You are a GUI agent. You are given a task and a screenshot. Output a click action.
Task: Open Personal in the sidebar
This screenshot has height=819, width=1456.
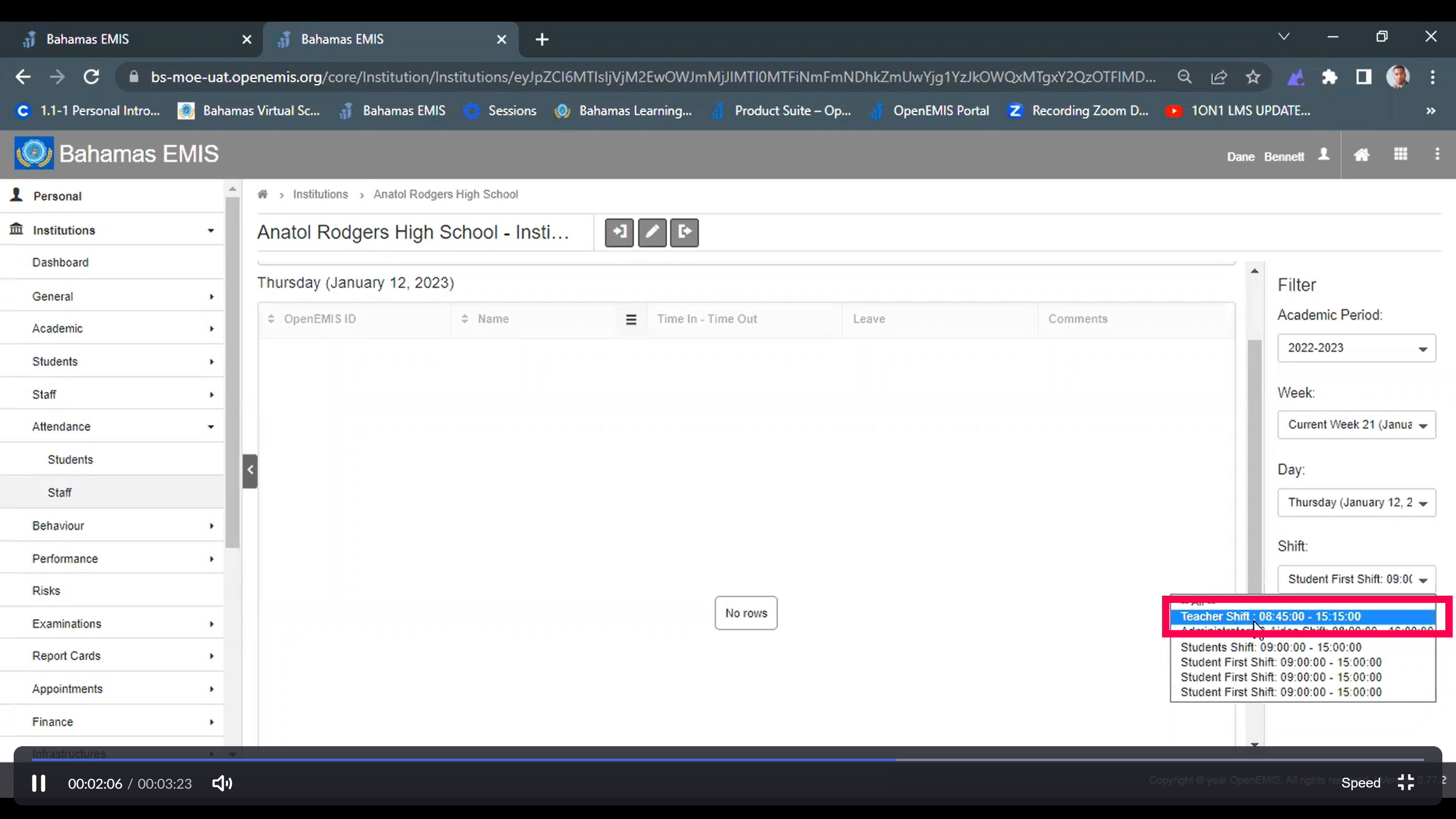pyautogui.click(x=112, y=196)
